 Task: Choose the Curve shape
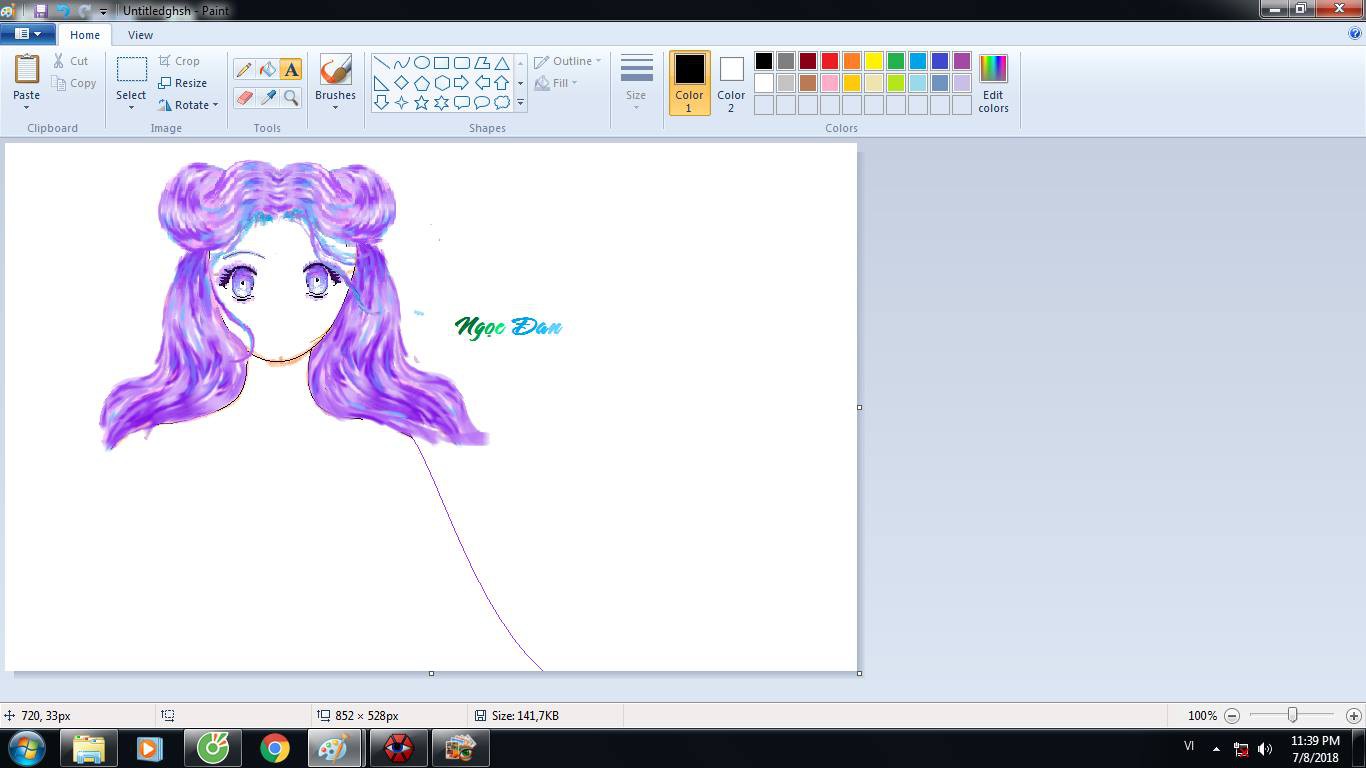[x=402, y=63]
